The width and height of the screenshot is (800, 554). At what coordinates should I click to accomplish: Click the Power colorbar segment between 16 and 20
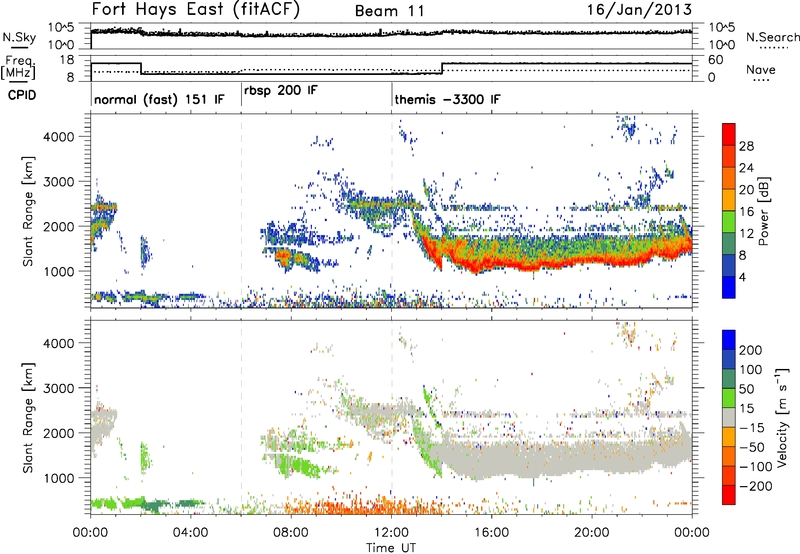click(729, 200)
